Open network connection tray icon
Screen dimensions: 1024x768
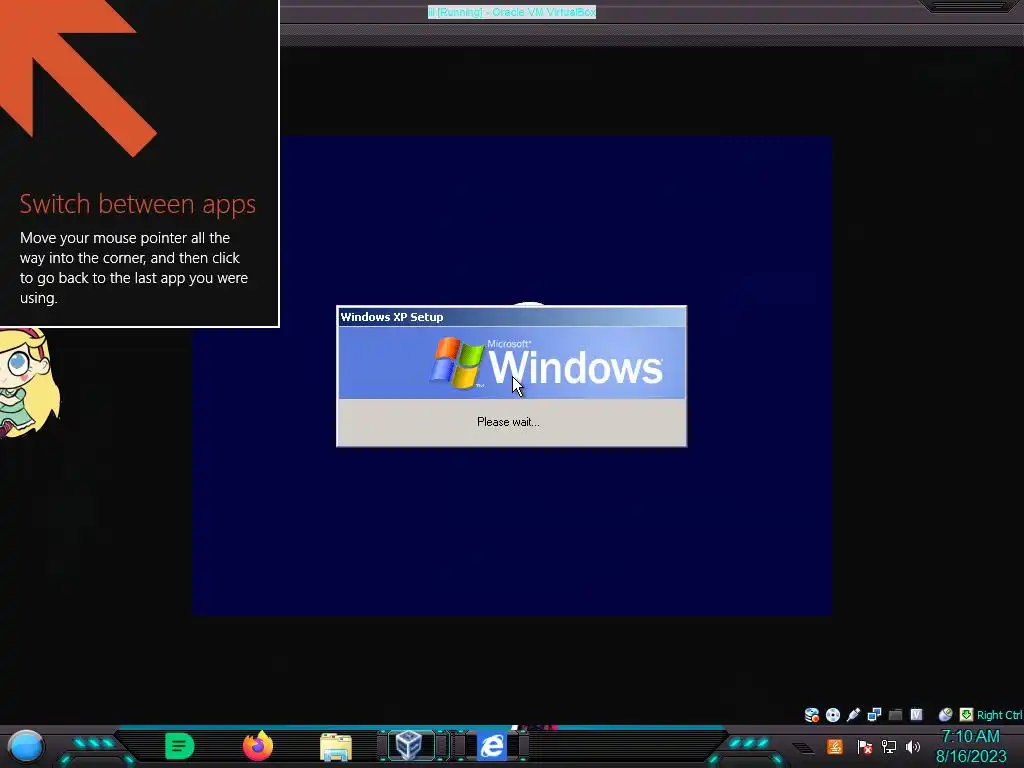pos(889,746)
